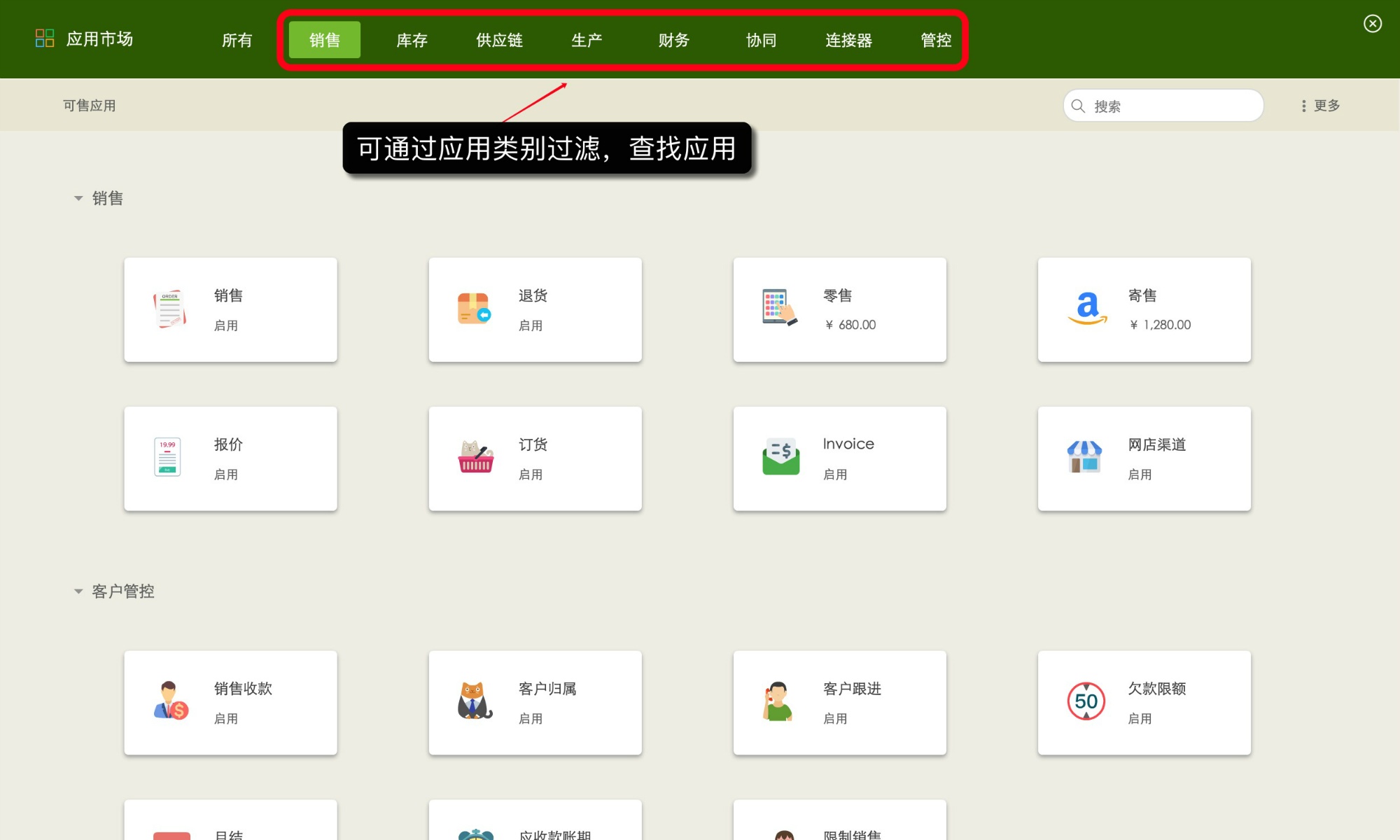Click the 销售 section heading text

(108, 199)
